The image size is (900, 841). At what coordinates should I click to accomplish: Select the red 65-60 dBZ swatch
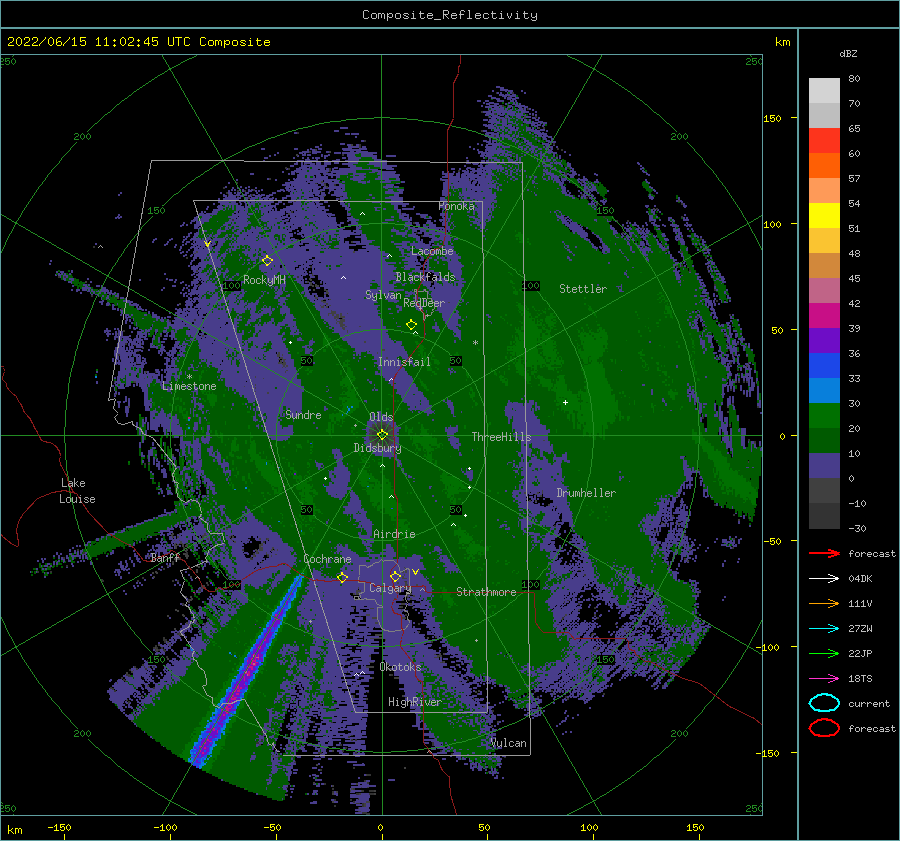(824, 141)
